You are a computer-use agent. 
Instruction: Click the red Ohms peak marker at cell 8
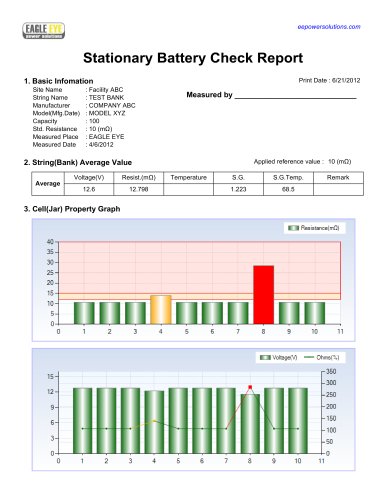pyautogui.click(x=250, y=387)
